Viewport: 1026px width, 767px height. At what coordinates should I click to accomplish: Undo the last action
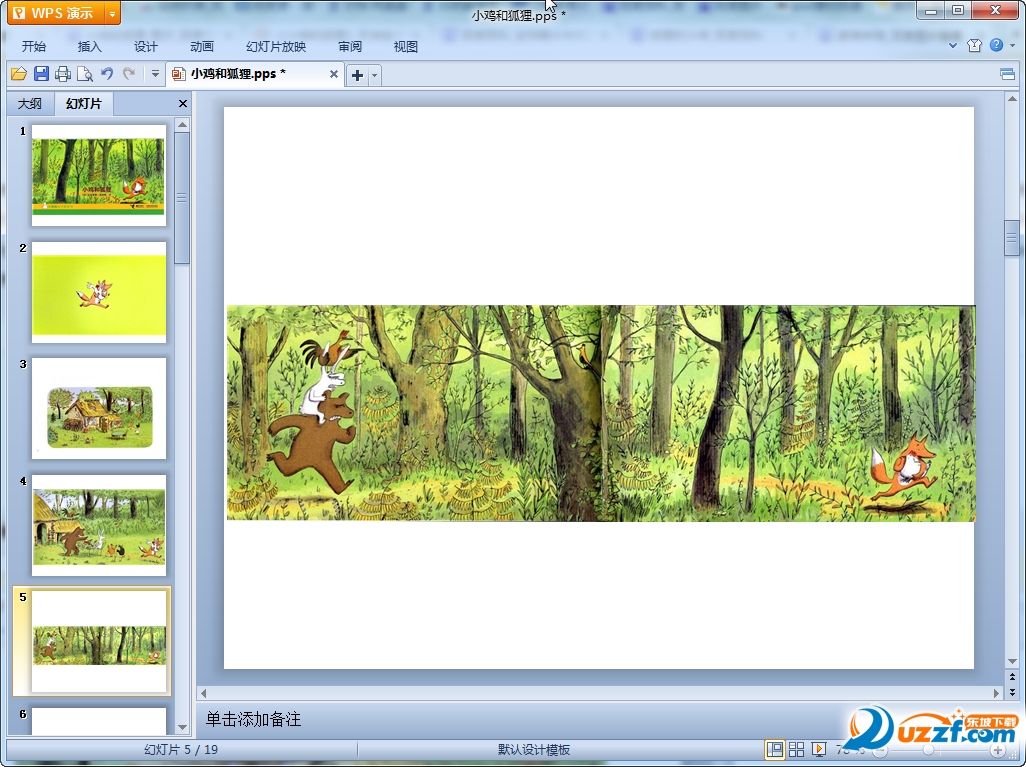point(107,74)
